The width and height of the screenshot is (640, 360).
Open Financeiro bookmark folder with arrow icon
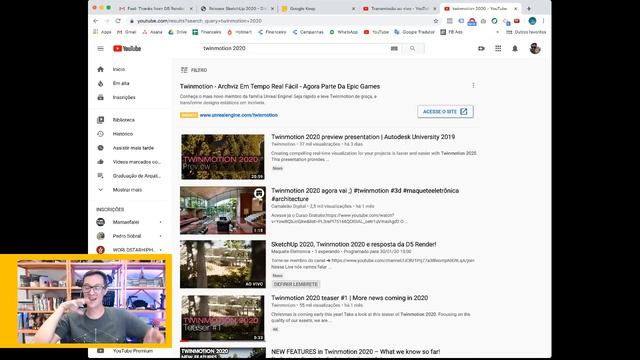272,32
